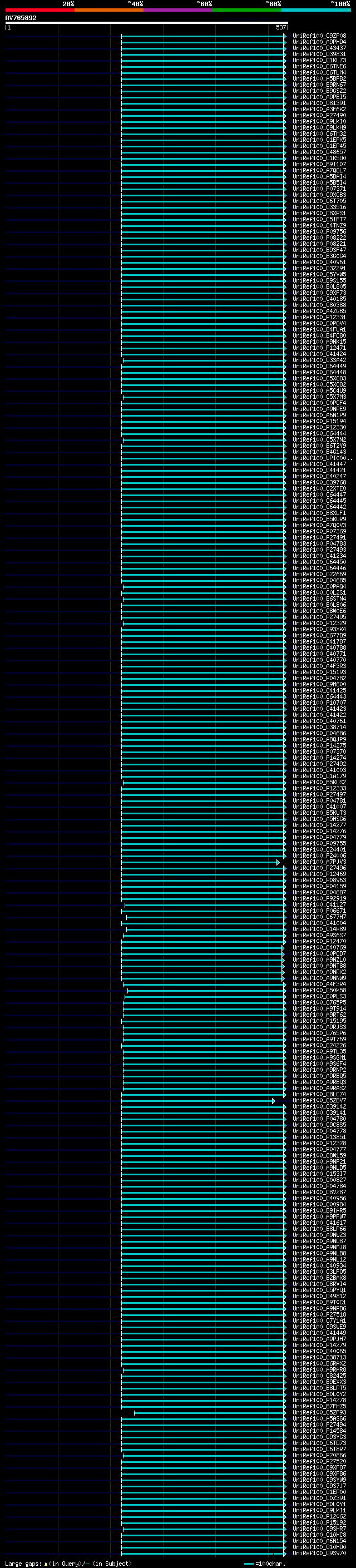Pick the UniRef100_A9NNW9 label
356x1568 pixels.
pyautogui.click(x=319, y=977)
